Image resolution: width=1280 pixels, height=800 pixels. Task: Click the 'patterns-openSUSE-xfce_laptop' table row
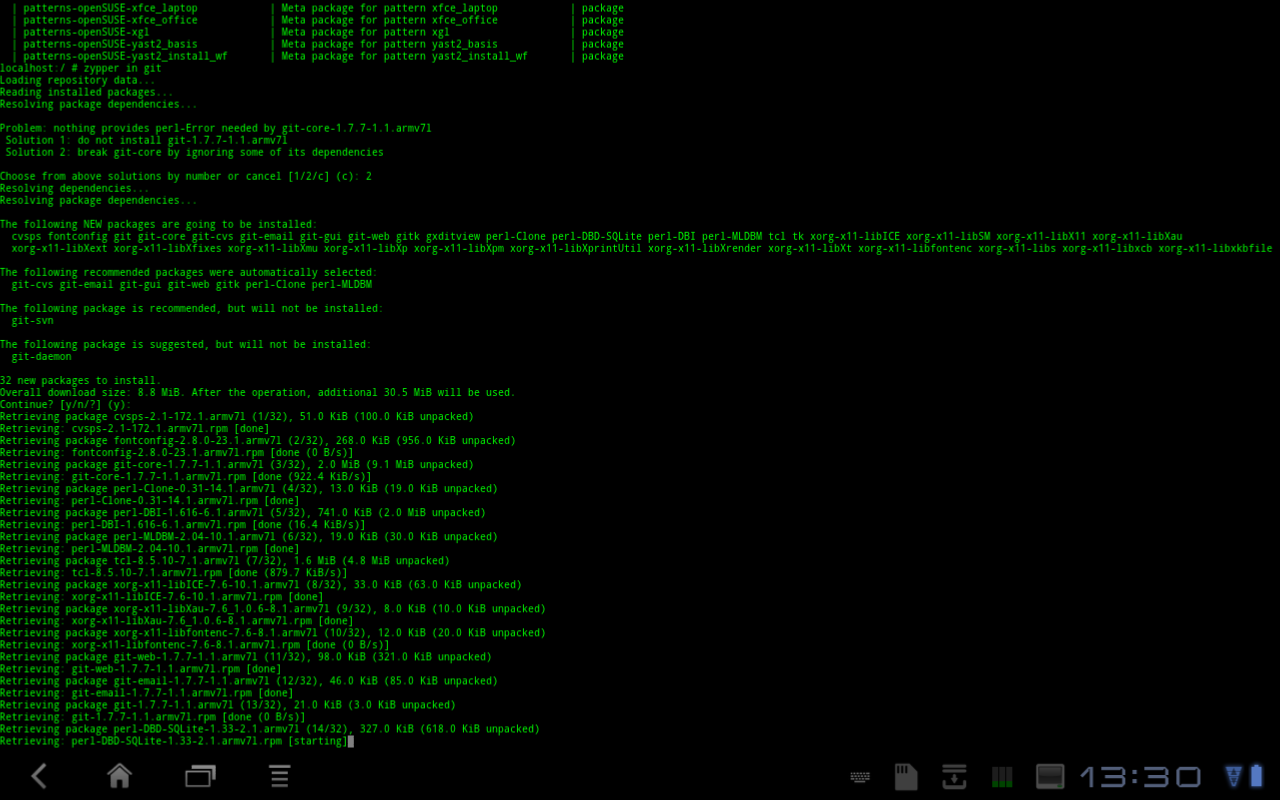tap(110, 8)
